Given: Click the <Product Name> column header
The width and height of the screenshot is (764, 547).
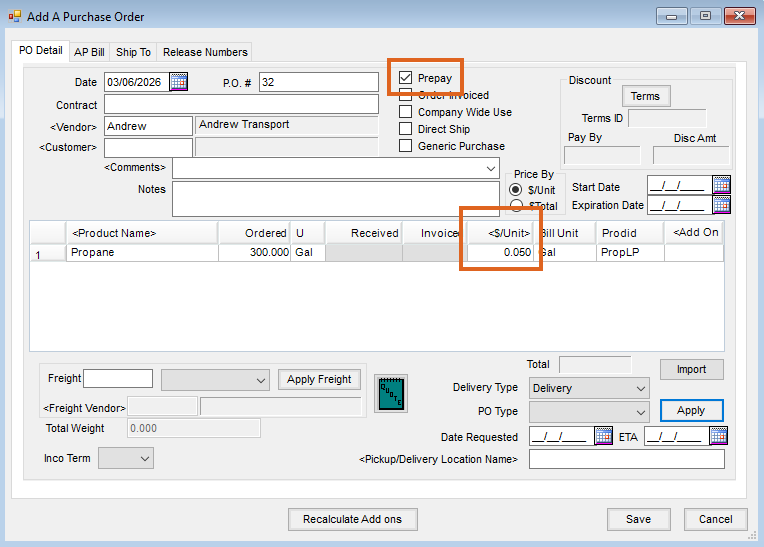Looking at the screenshot, I should pyautogui.click(x=142, y=233).
